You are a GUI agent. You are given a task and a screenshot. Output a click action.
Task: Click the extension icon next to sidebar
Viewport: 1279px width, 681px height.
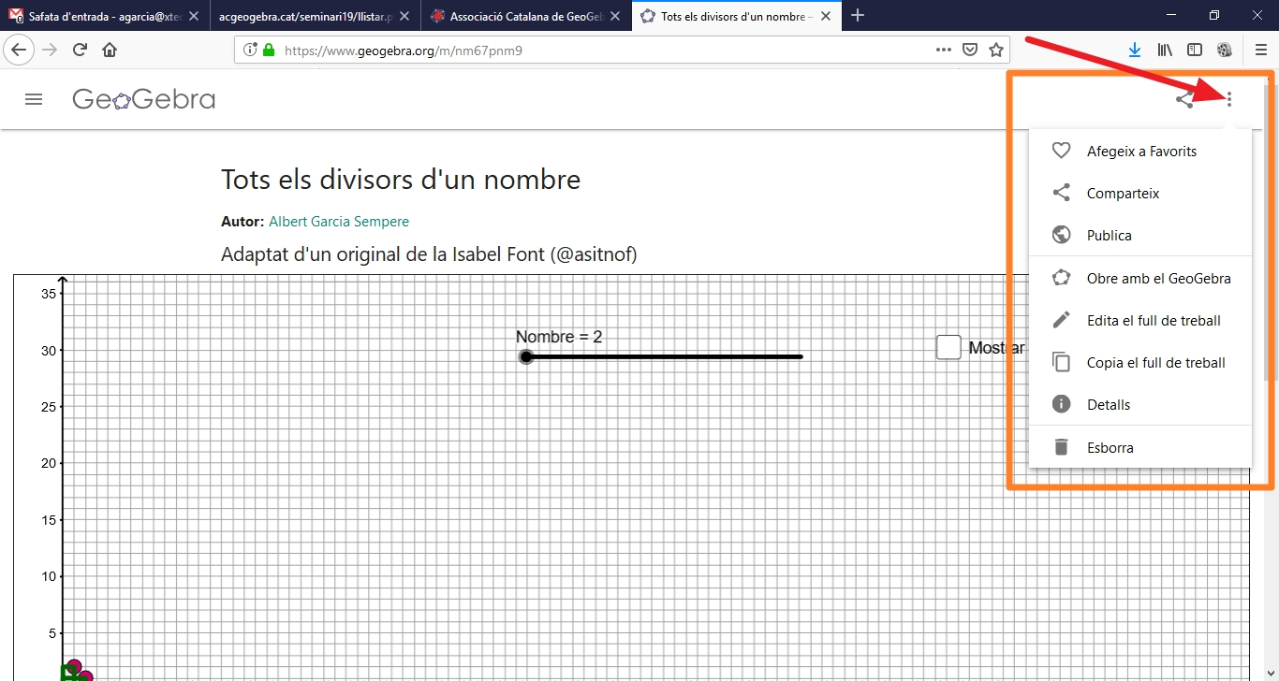[x=1225, y=49]
